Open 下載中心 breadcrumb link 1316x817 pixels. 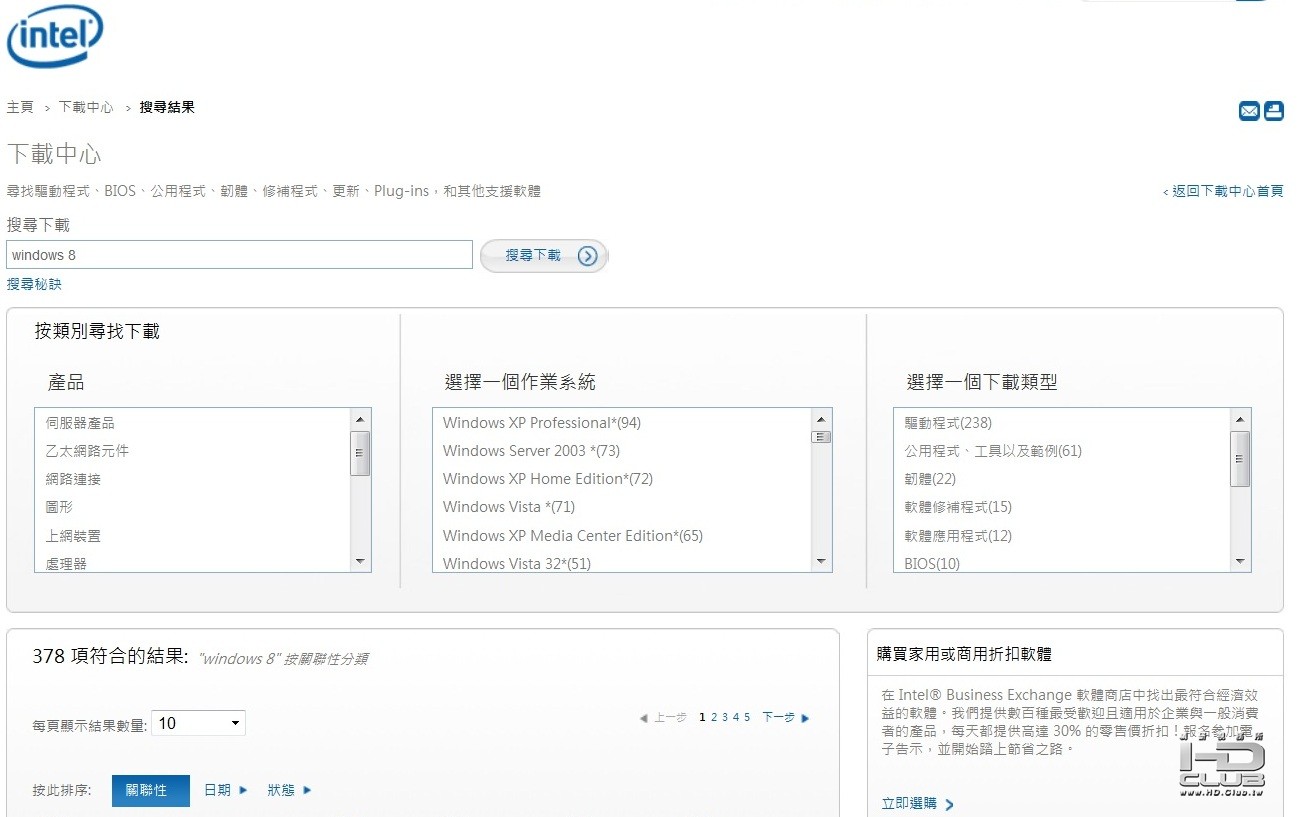86,107
